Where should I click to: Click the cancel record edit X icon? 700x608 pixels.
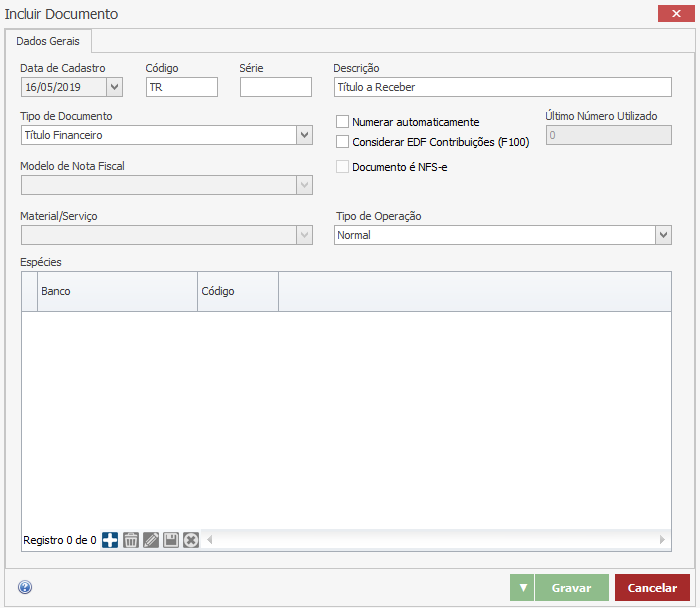tap(191, 540)
